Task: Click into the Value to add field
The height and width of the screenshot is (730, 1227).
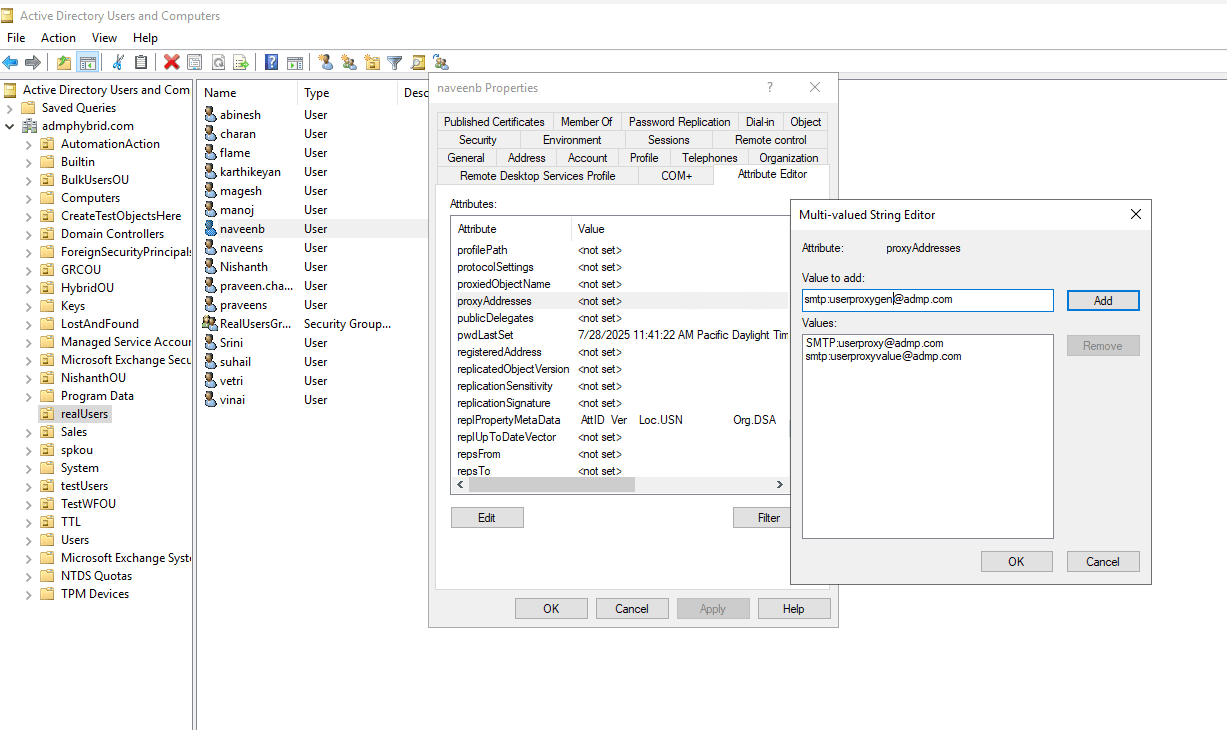Action: (x=927, y=300)
